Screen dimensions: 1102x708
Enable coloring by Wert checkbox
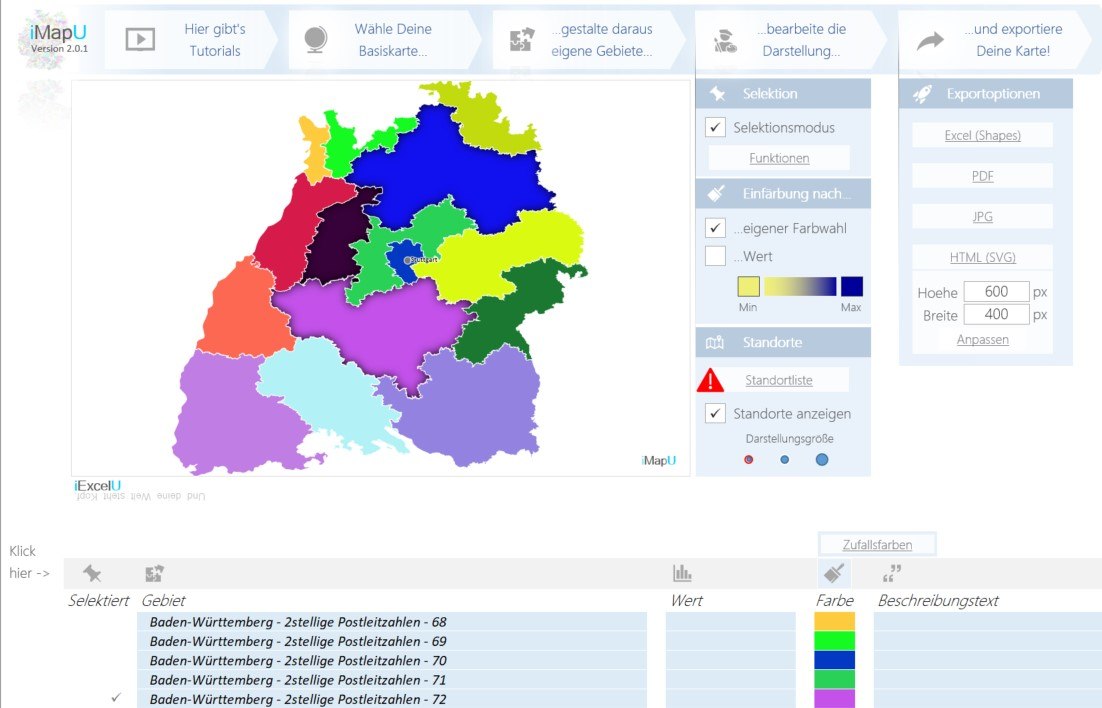(x=715, y=256)
